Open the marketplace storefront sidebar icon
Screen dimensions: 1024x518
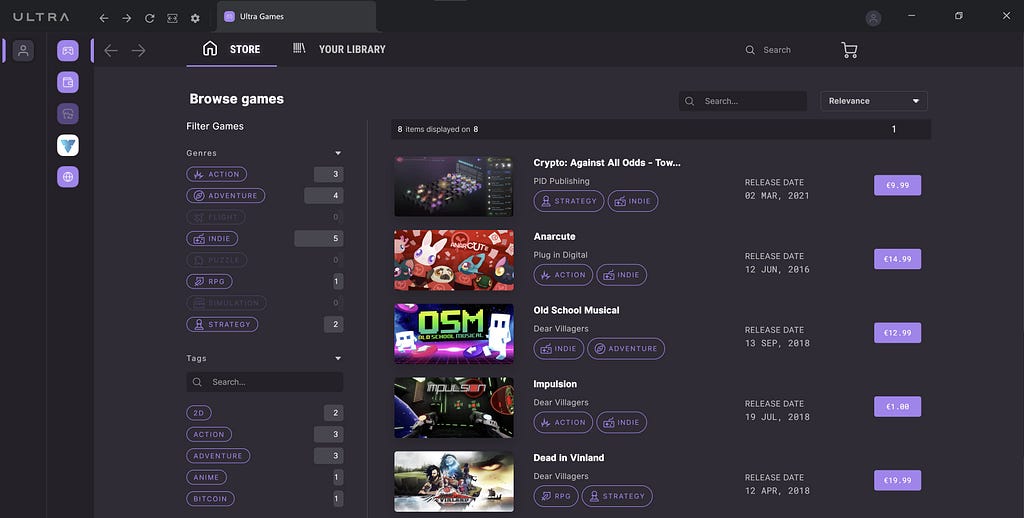[x=68, y=114]
